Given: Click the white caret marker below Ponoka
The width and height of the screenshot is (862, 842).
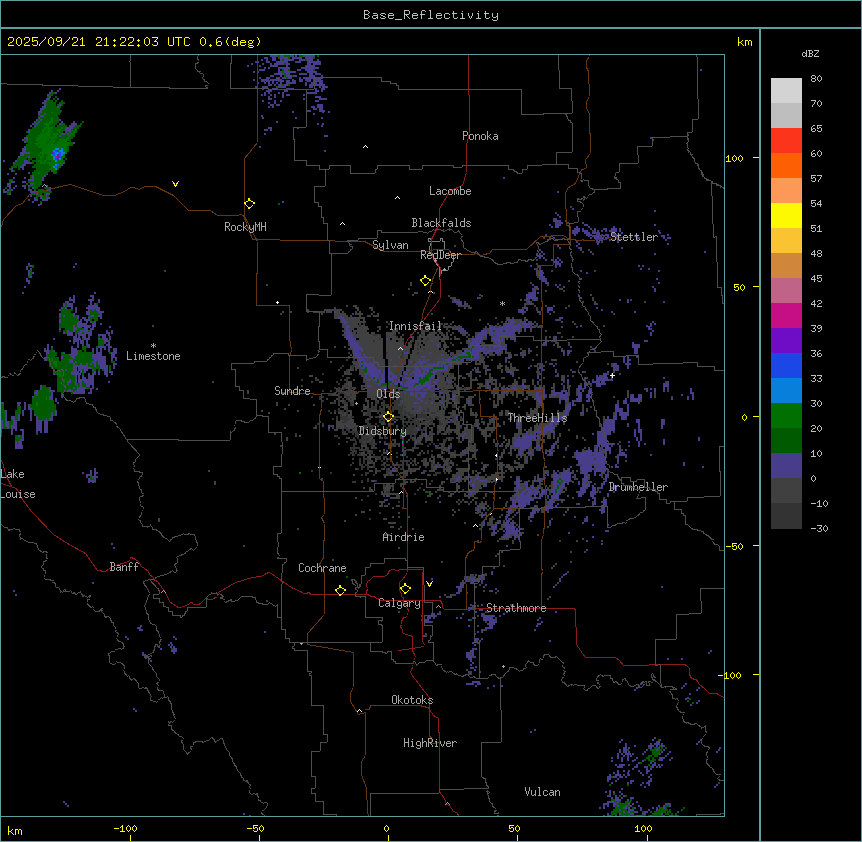Looking at the screenshot, I should click(365, 147).
